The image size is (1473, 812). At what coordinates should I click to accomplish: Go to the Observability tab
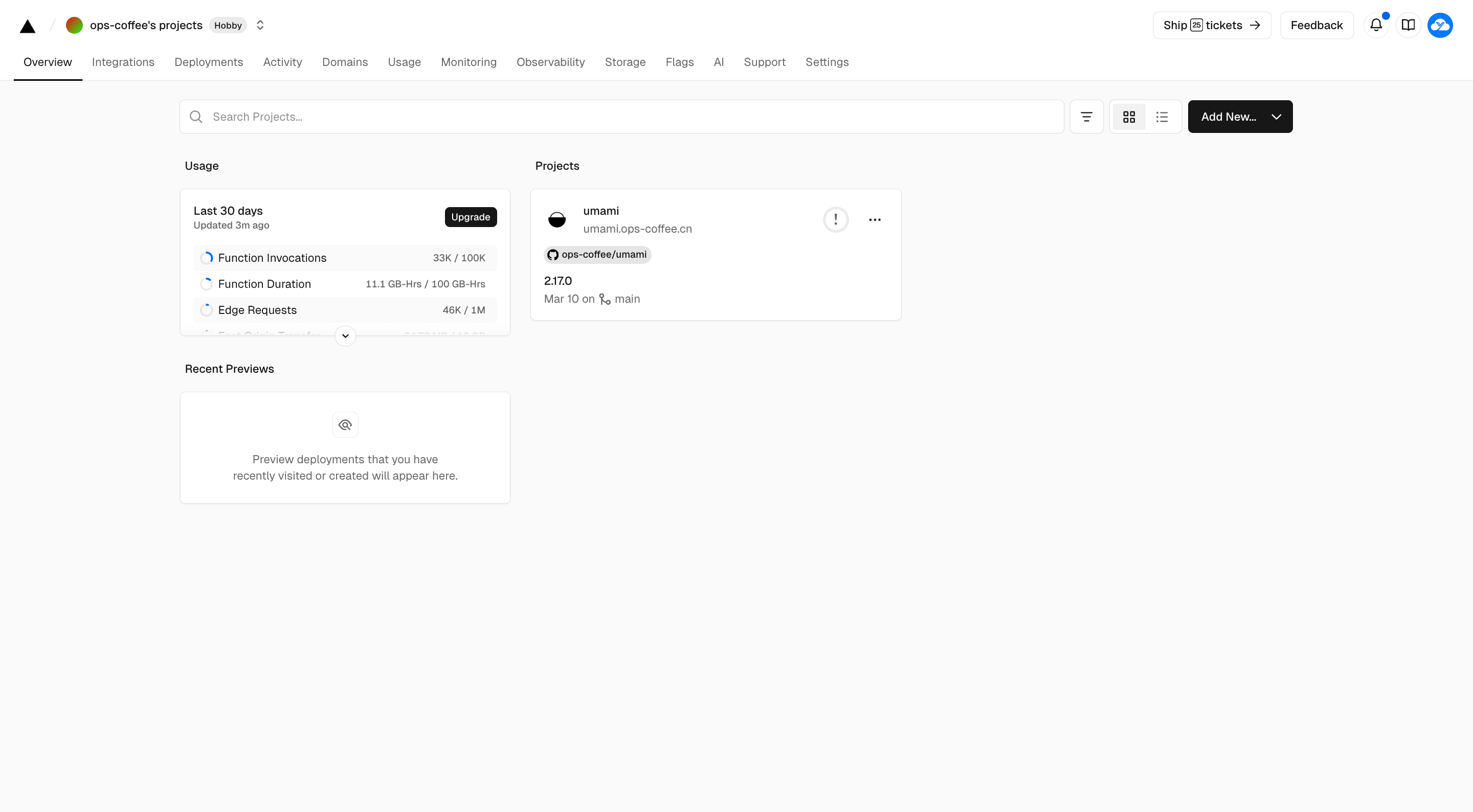pyautogui.click(x=551, y=62)
